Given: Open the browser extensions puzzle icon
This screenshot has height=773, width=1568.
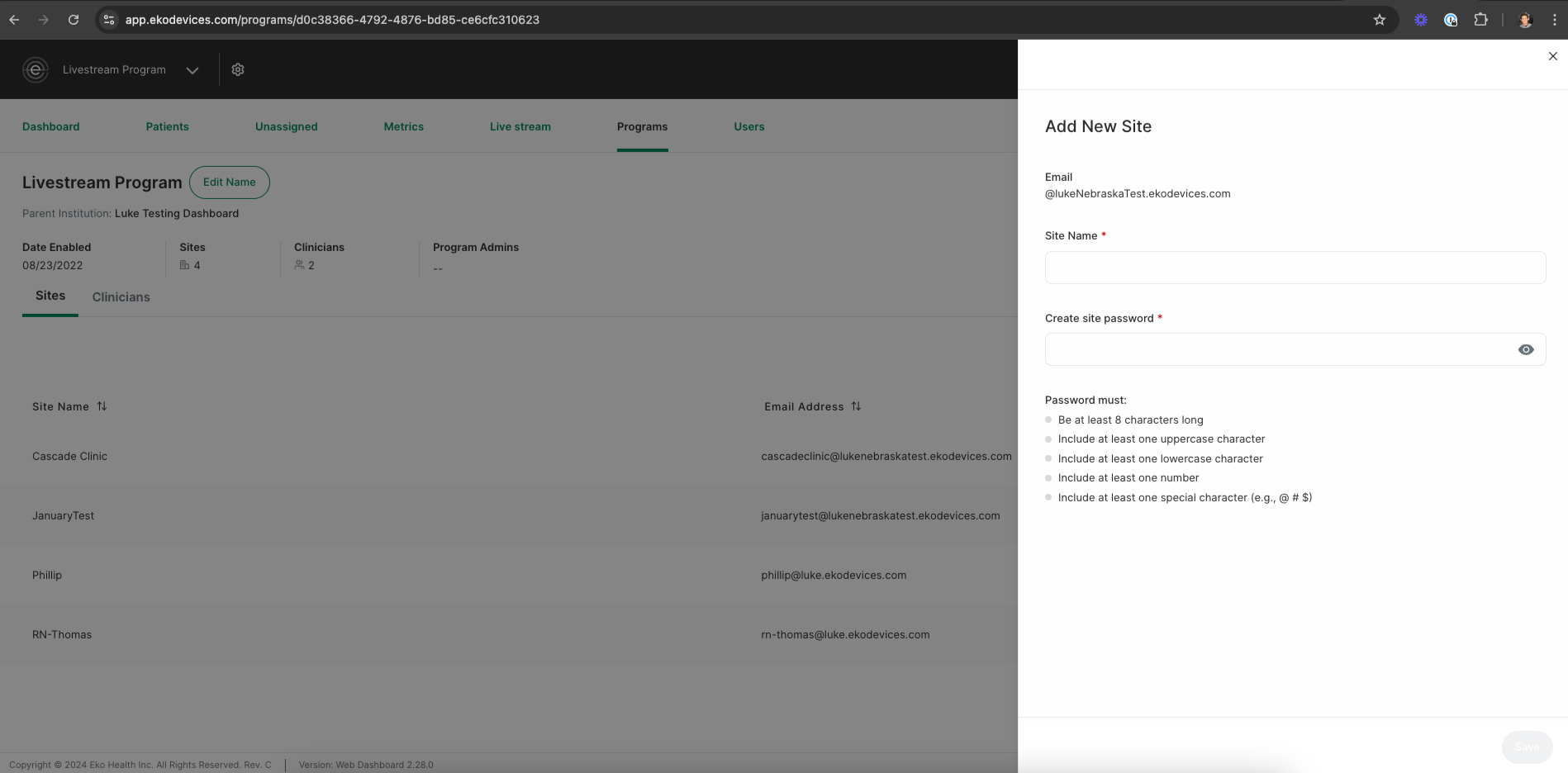Looking at the screenshot, I should (x=1480, y=20).
